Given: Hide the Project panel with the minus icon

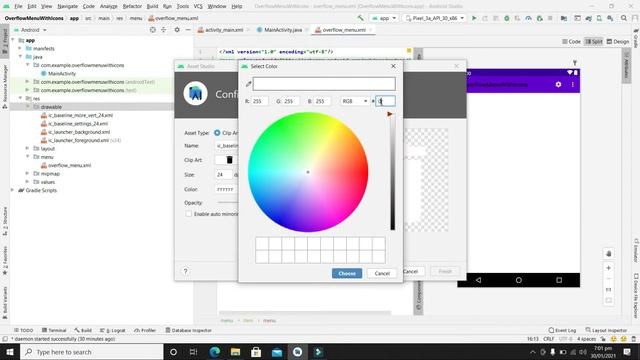Looking at the screenshot, I should pyautogui.click(x=188, y=30).
